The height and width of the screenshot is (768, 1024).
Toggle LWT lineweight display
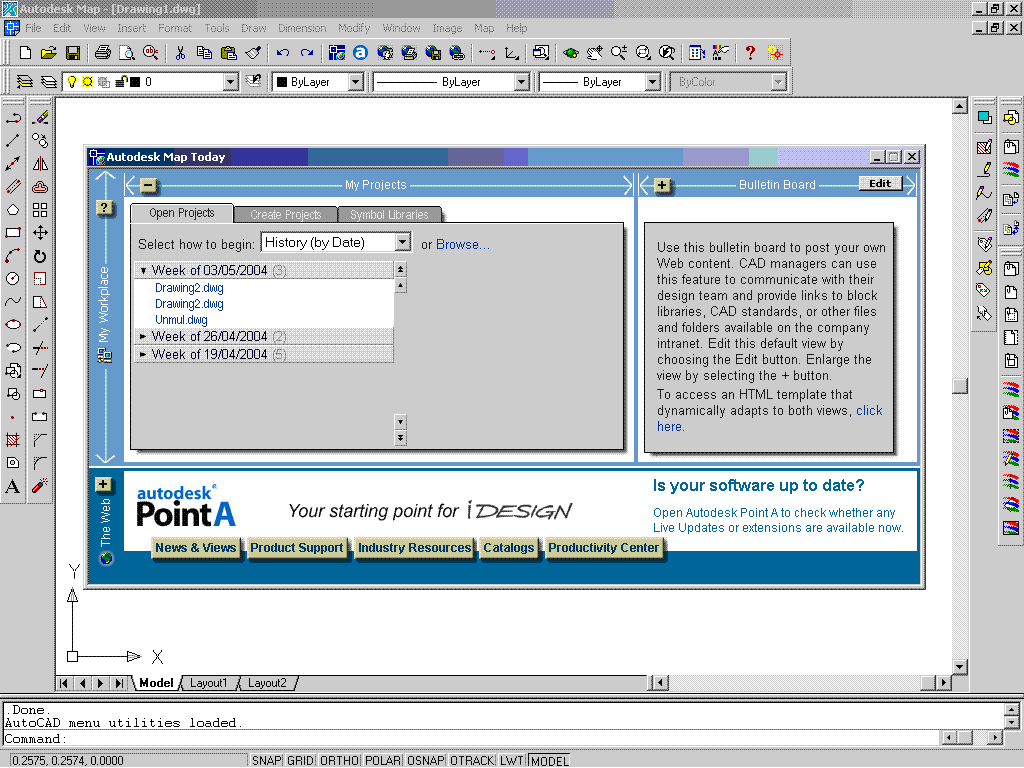pos(512,761)
